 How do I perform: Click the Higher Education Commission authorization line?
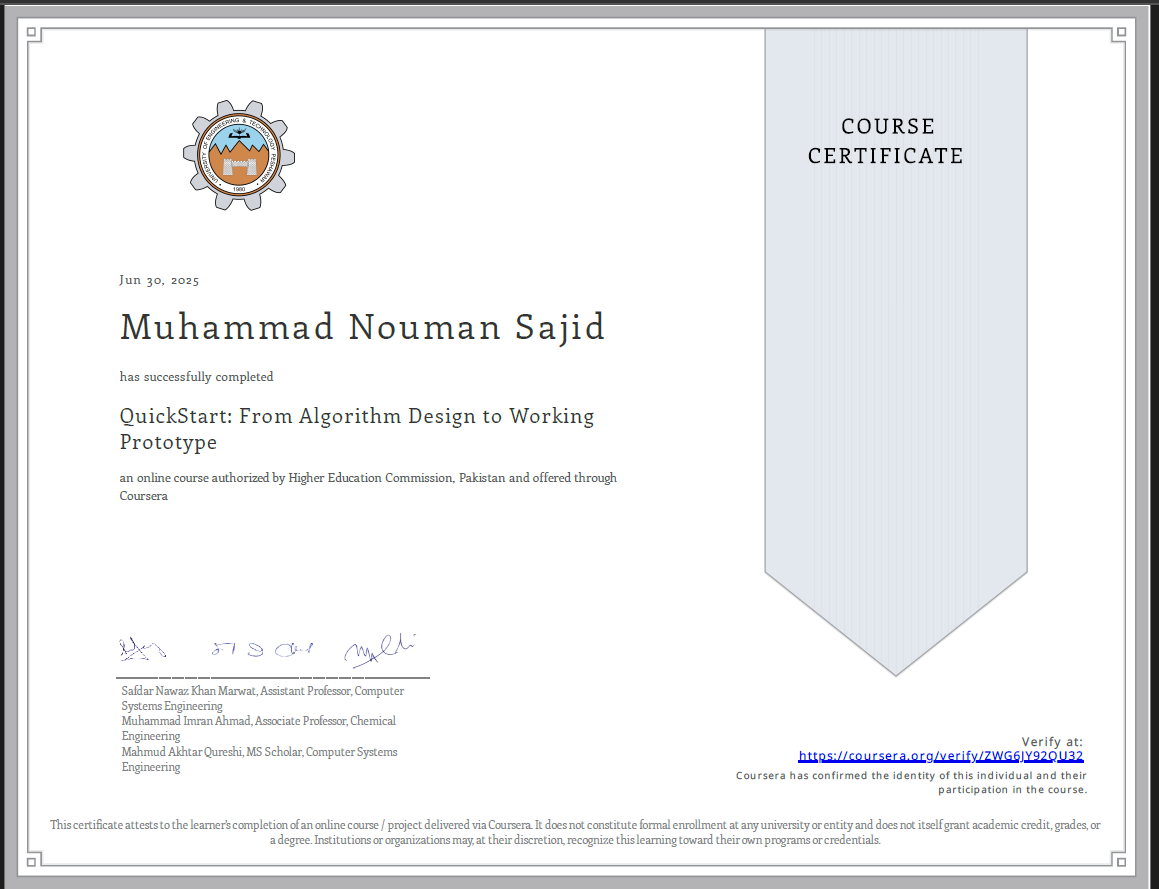(x=368, y=486)
